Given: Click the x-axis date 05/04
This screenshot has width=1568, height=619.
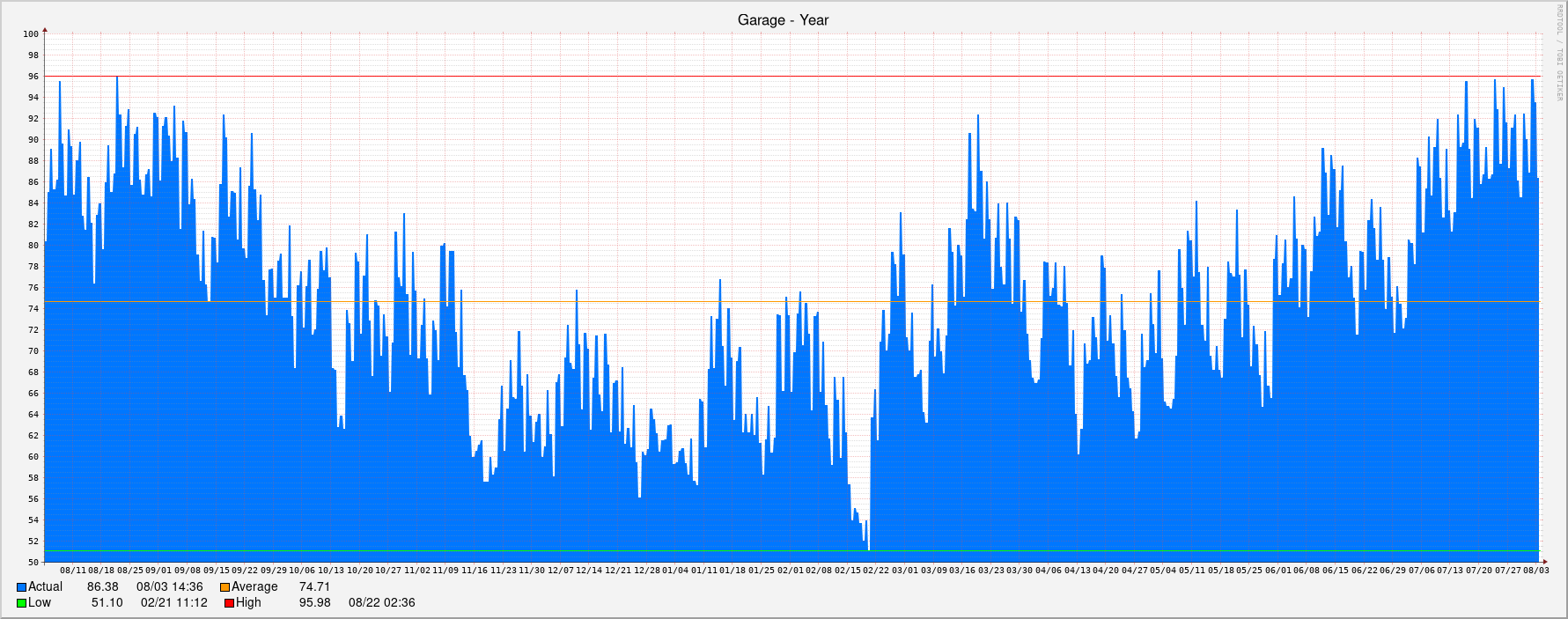Looking at the screenshot, I should 1162,571.
